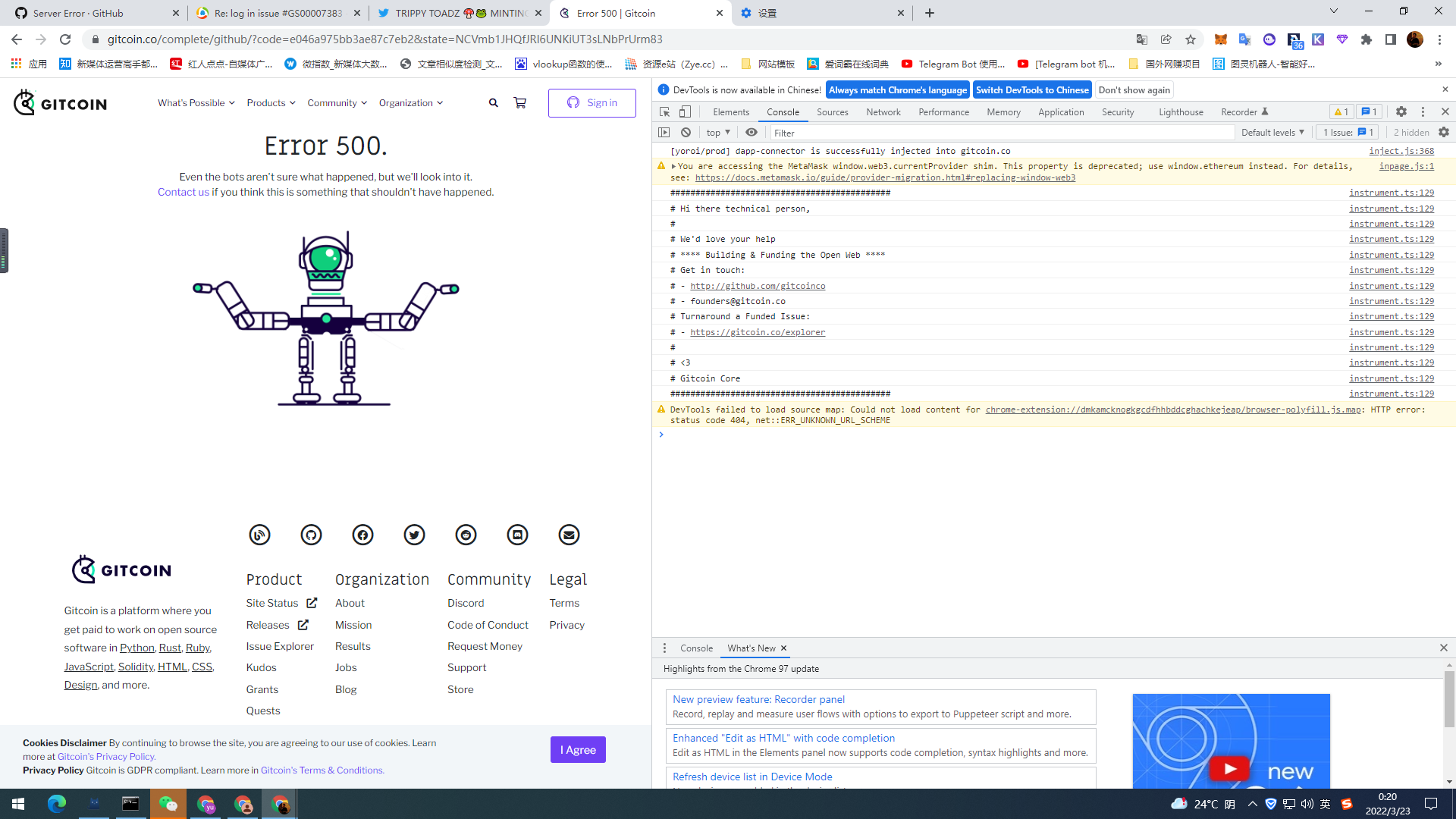Switch to the Memory tab
Image resolution: width=1456 pixels, height=819 pixels.
coord(1004,112)
